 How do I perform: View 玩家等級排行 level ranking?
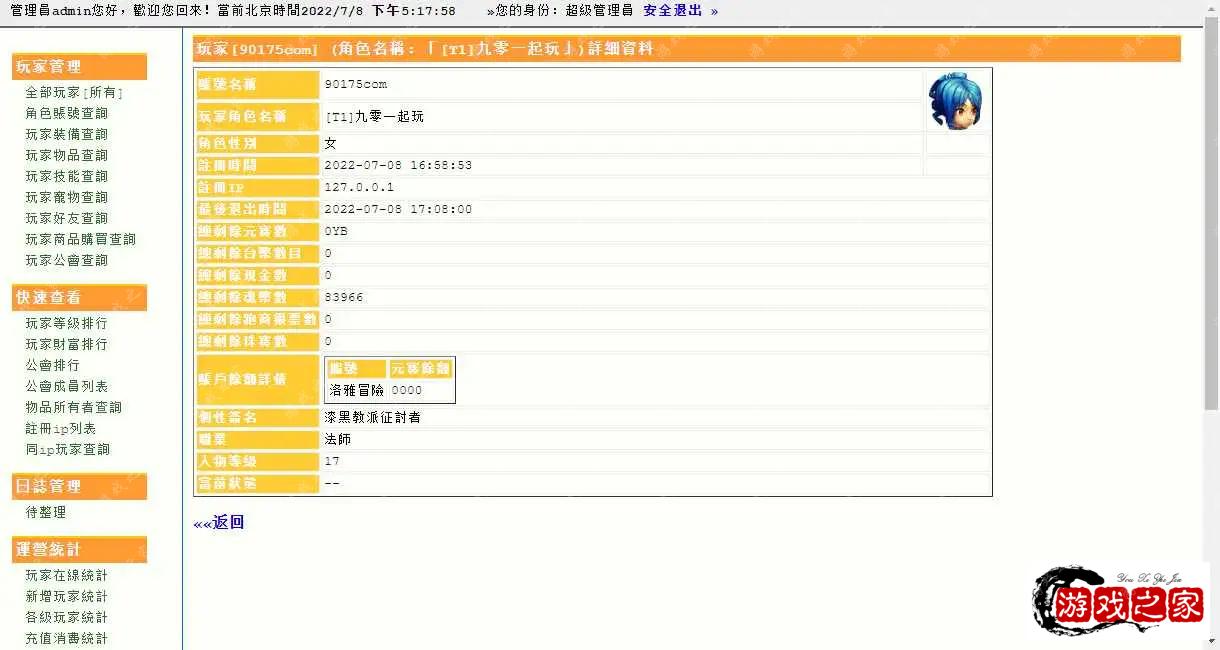(x=65, y=322)
